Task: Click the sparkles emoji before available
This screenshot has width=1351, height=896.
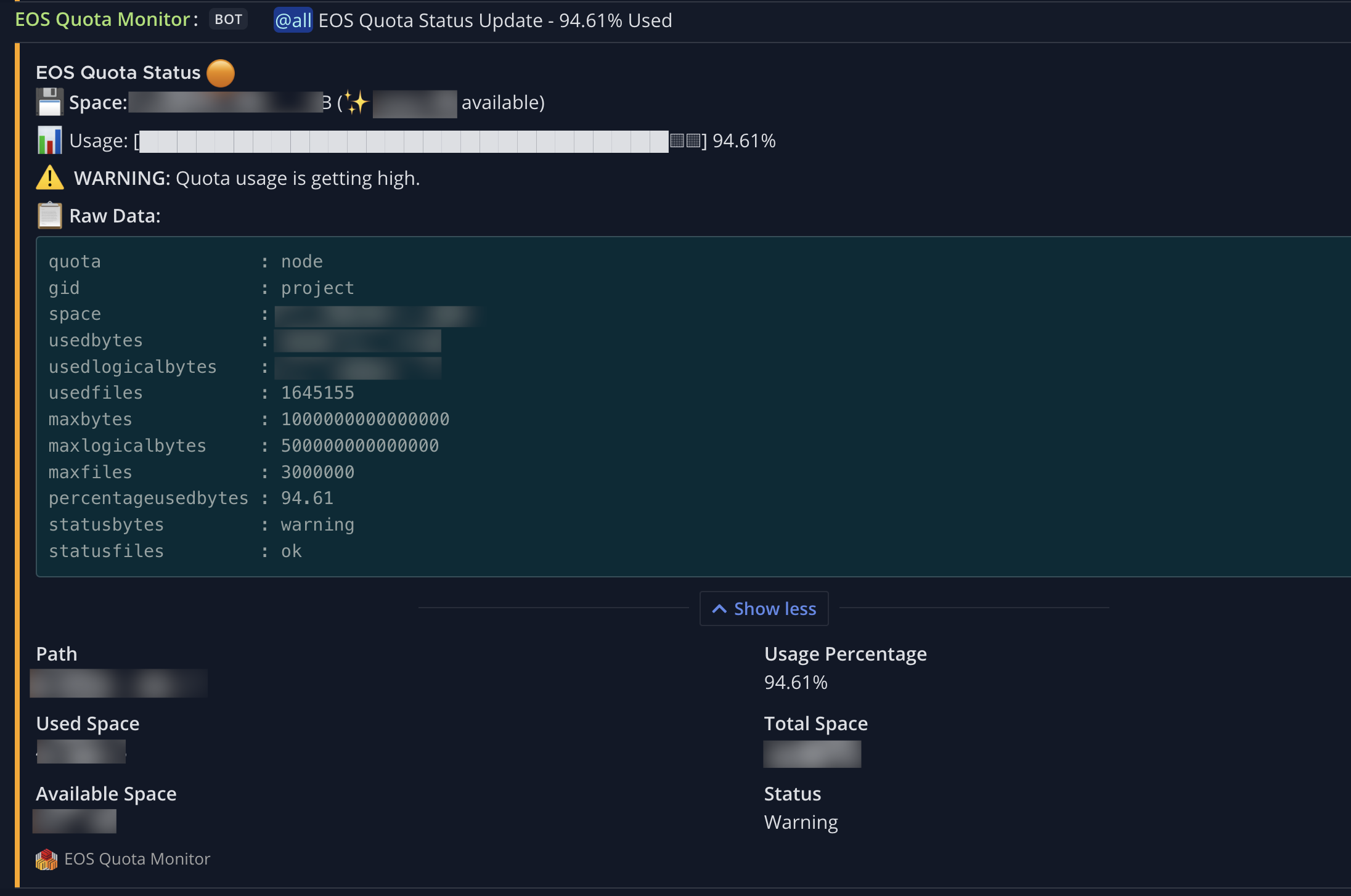Action: [356, 102]
